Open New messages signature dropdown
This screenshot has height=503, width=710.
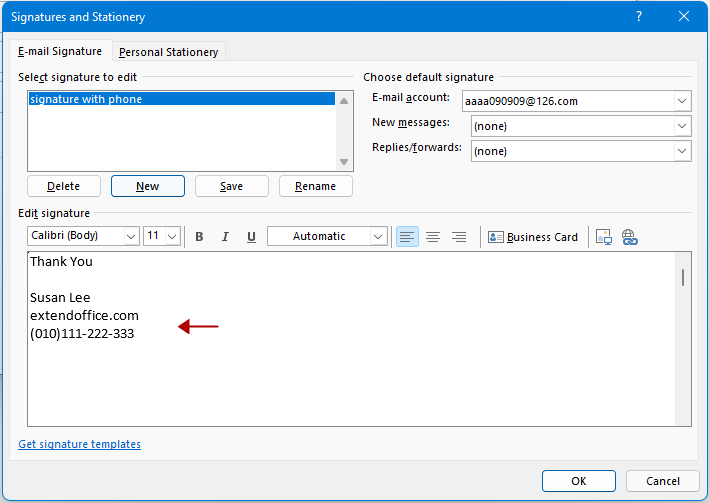pyautogui.click(x=682, y=126)
